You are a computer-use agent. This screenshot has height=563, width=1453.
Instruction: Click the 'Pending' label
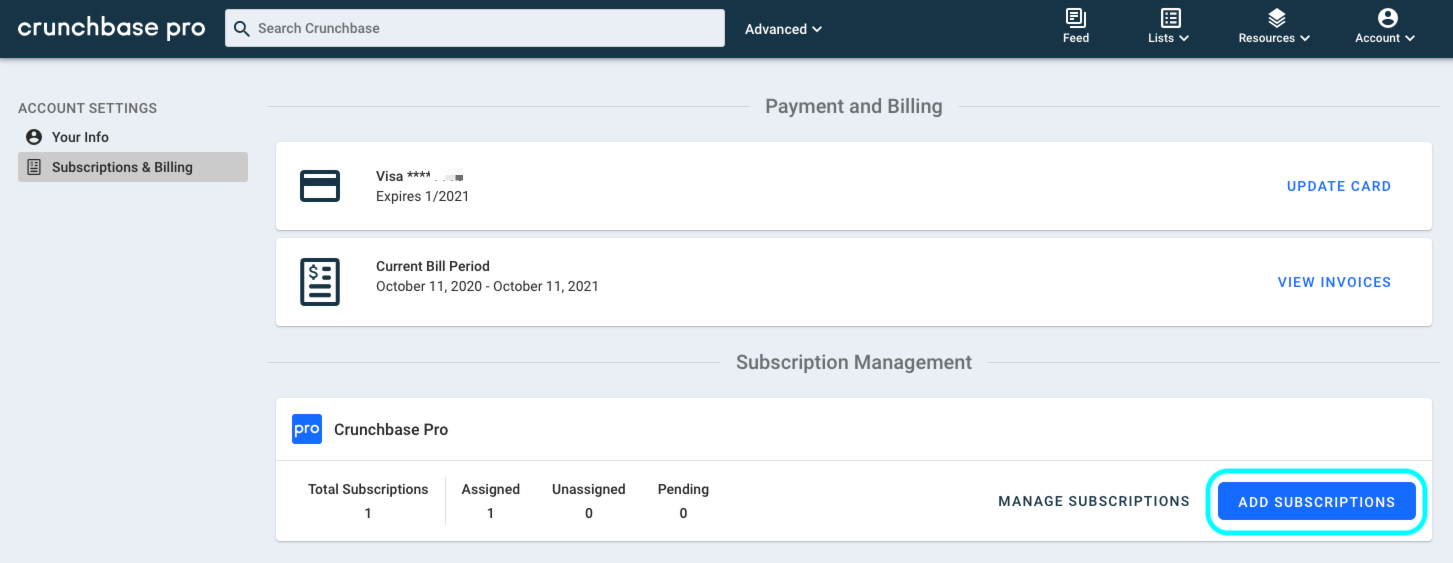click(x=683, y=489)
